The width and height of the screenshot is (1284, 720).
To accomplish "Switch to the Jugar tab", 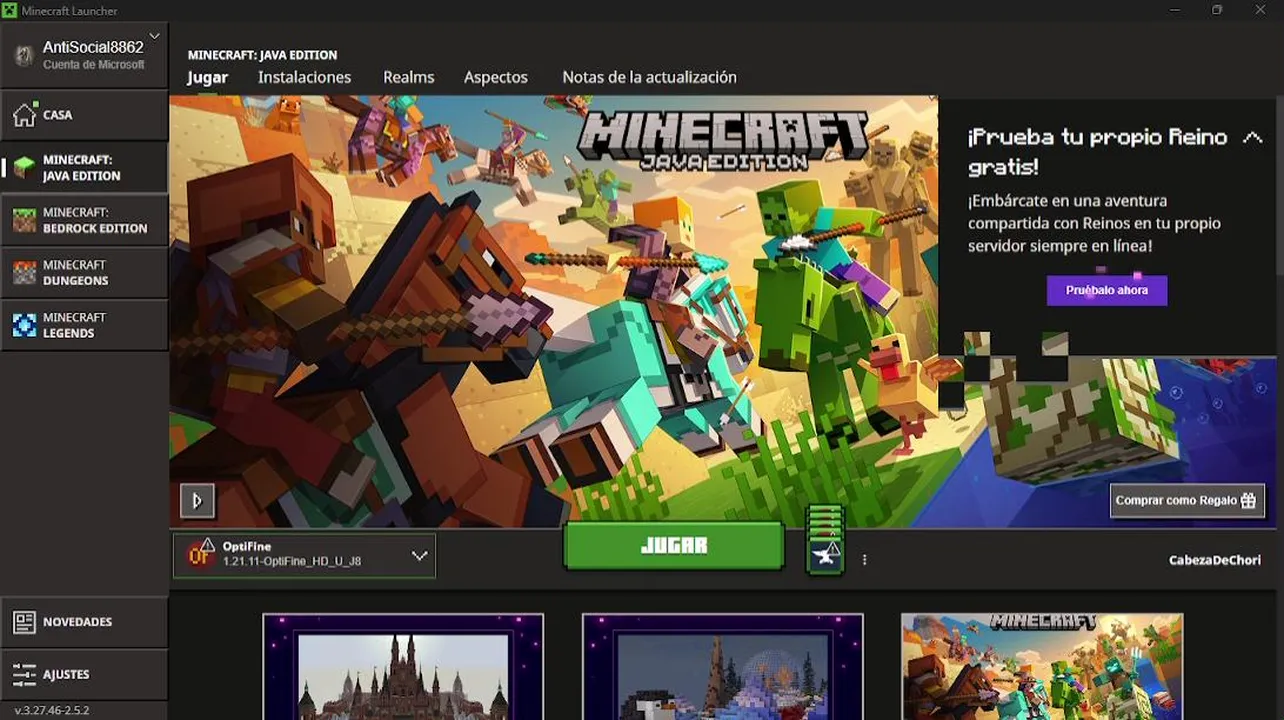I will (207, 77).
